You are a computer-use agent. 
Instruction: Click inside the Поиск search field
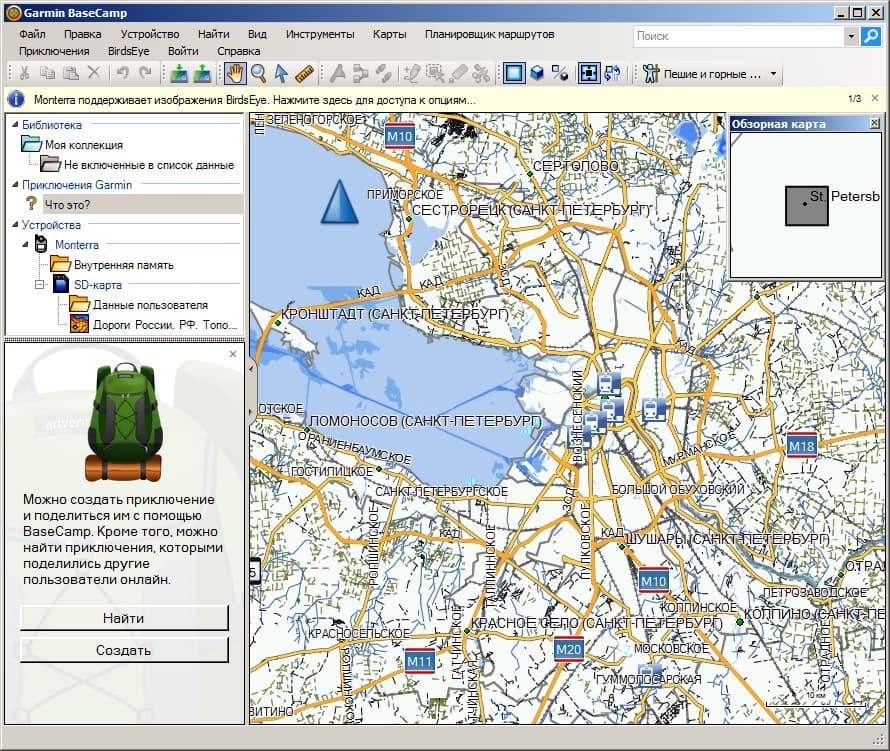tap(739, 36)
